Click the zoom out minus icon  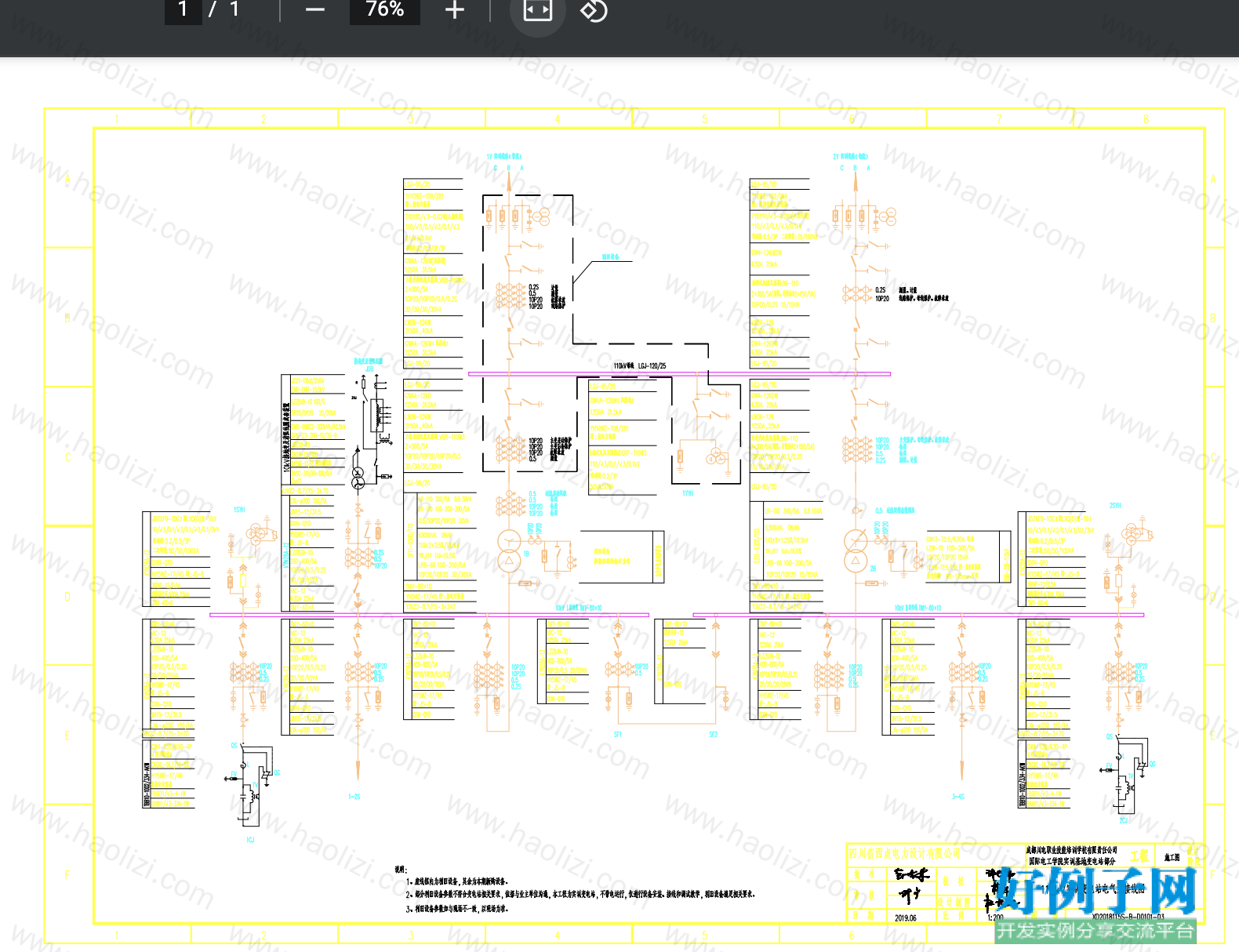point(315,9)
